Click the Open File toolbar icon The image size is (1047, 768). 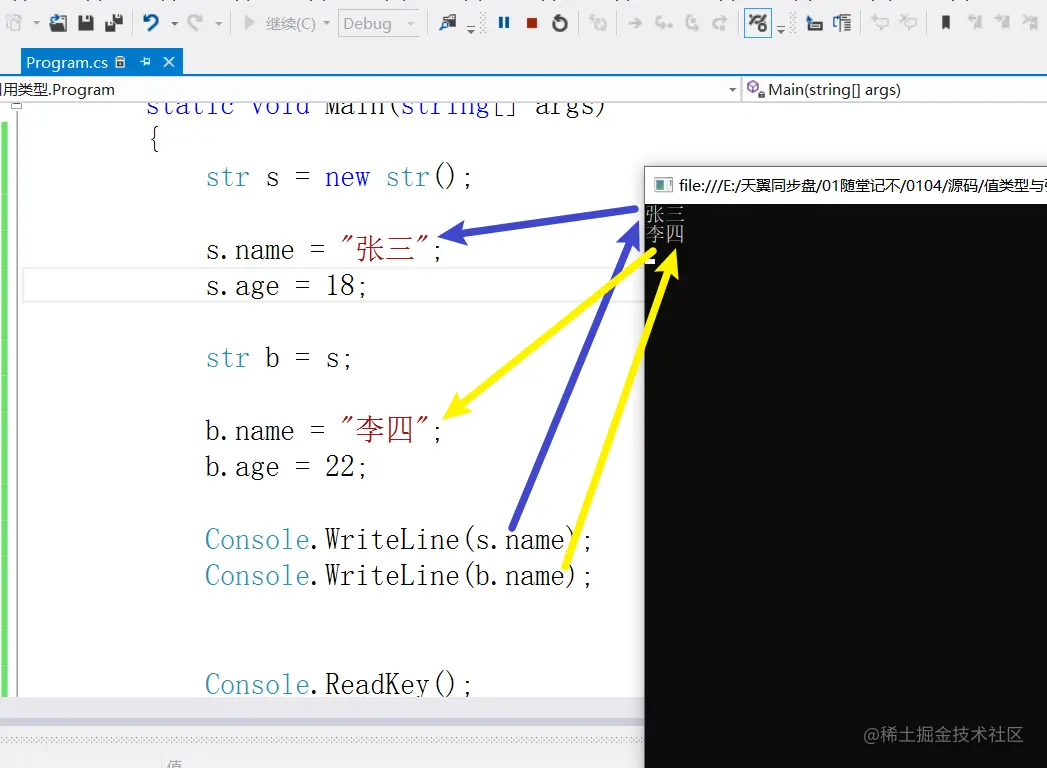click(58, 23)
